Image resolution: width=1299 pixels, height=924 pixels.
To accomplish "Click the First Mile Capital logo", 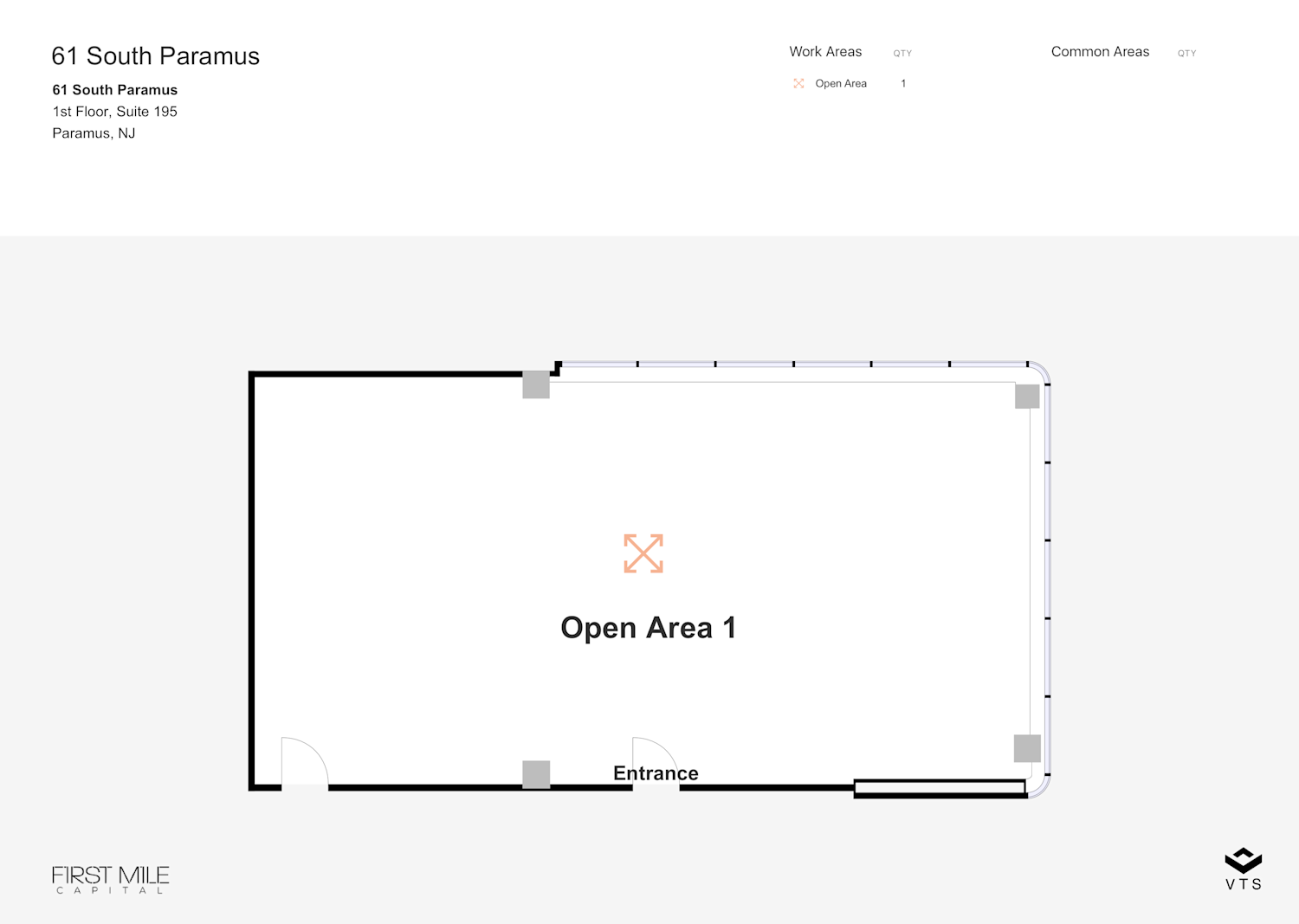I will point(111,879).
